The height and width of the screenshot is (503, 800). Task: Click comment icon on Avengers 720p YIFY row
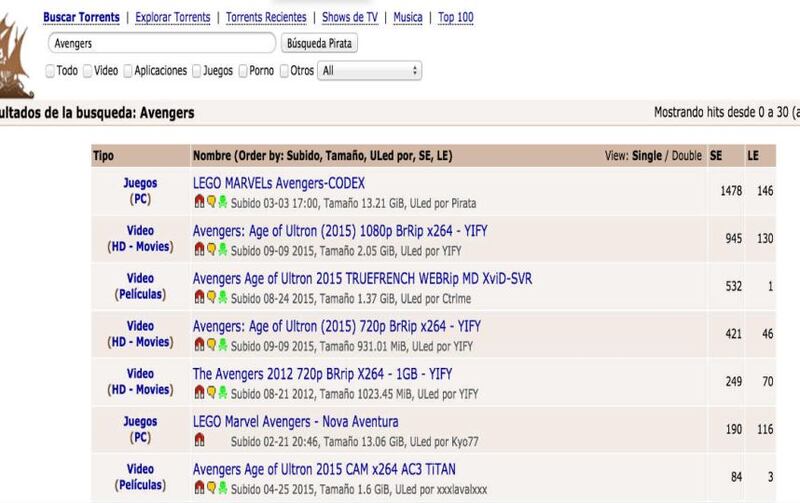(x=211, y=345)
